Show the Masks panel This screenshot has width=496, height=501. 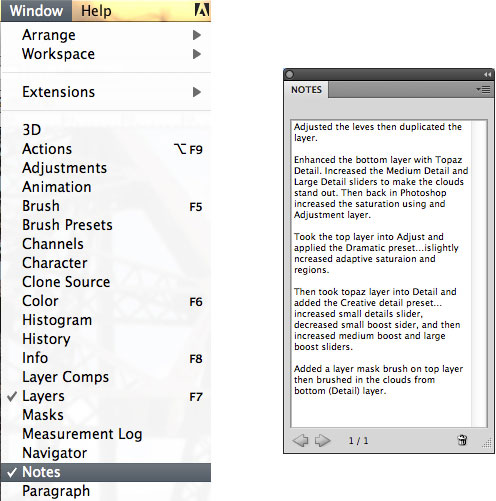[106, 415]
